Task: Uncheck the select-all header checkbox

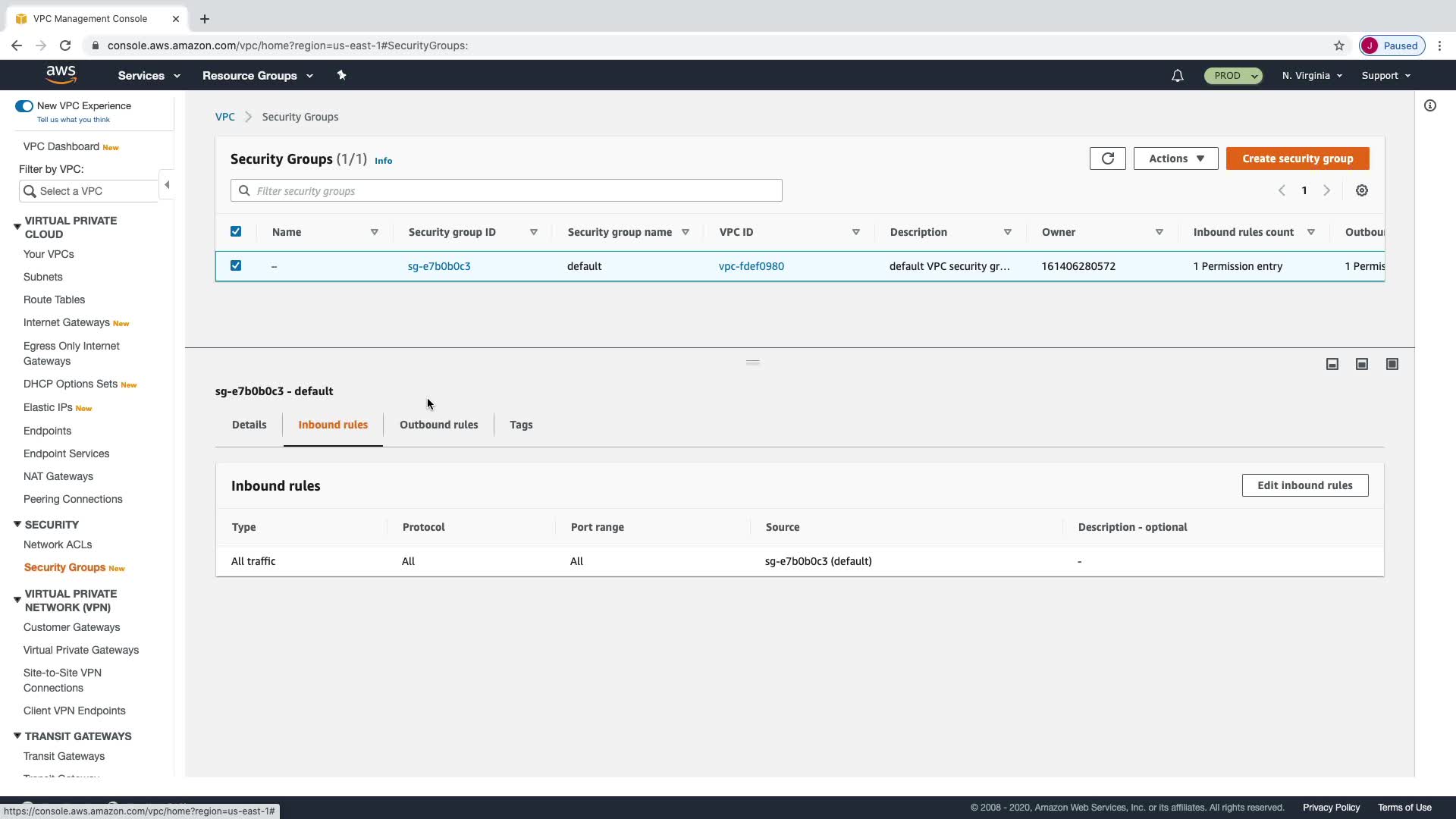Action: click(x=236, y=232)
